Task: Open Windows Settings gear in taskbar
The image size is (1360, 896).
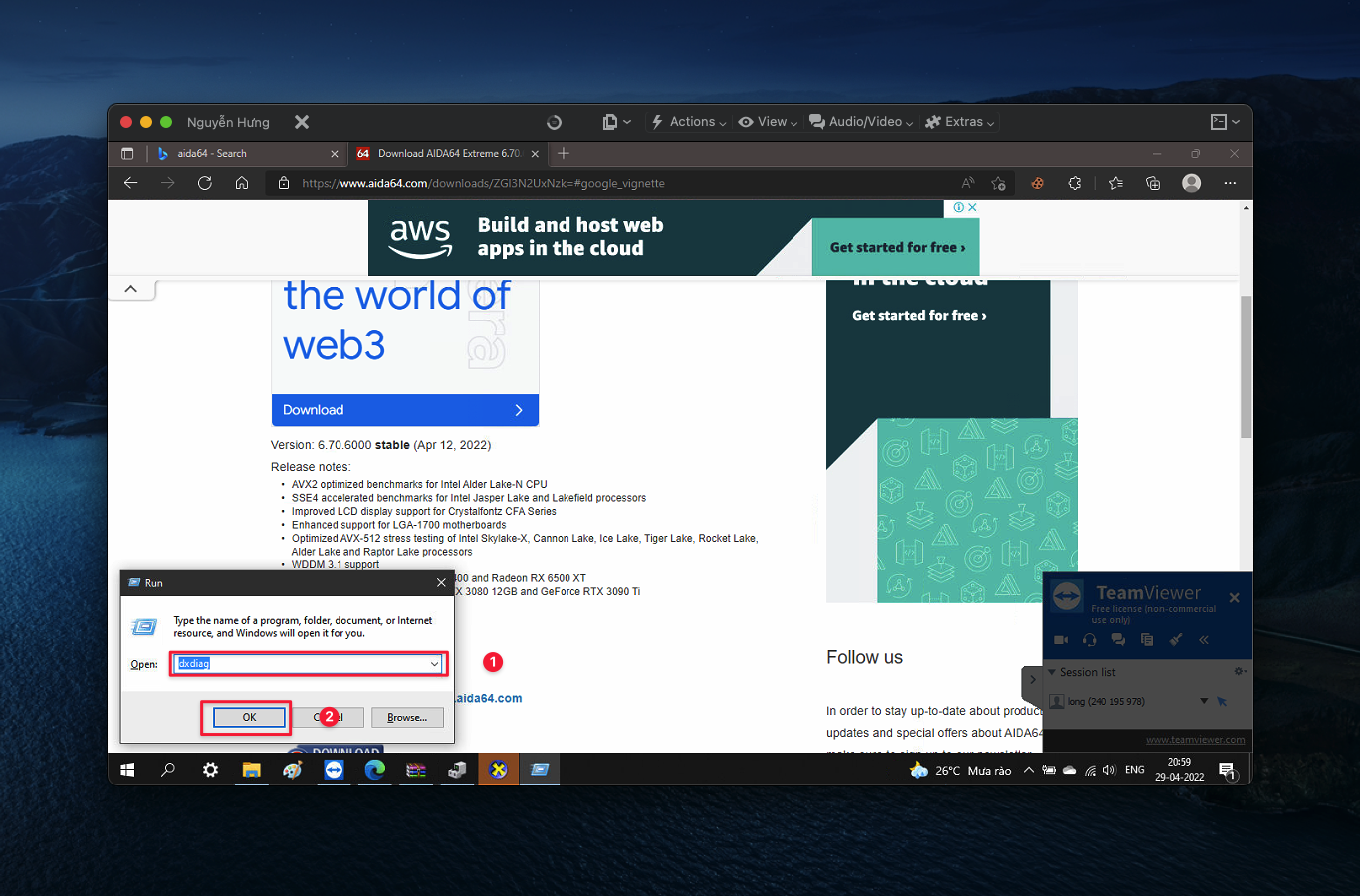Action: coord(210,770)
